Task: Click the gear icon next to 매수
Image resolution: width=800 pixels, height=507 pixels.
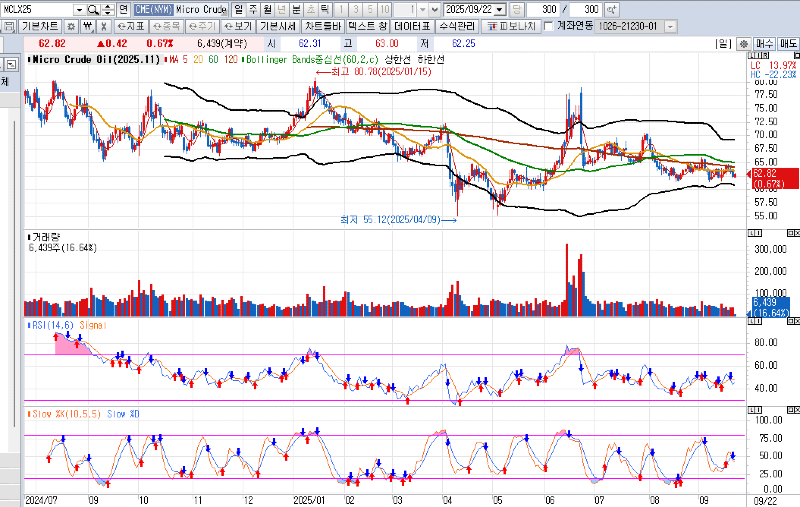Action: point(742,44)
